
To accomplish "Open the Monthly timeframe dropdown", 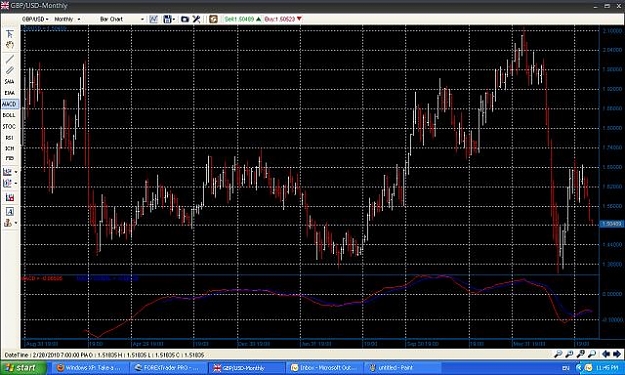I will (67, 19).
